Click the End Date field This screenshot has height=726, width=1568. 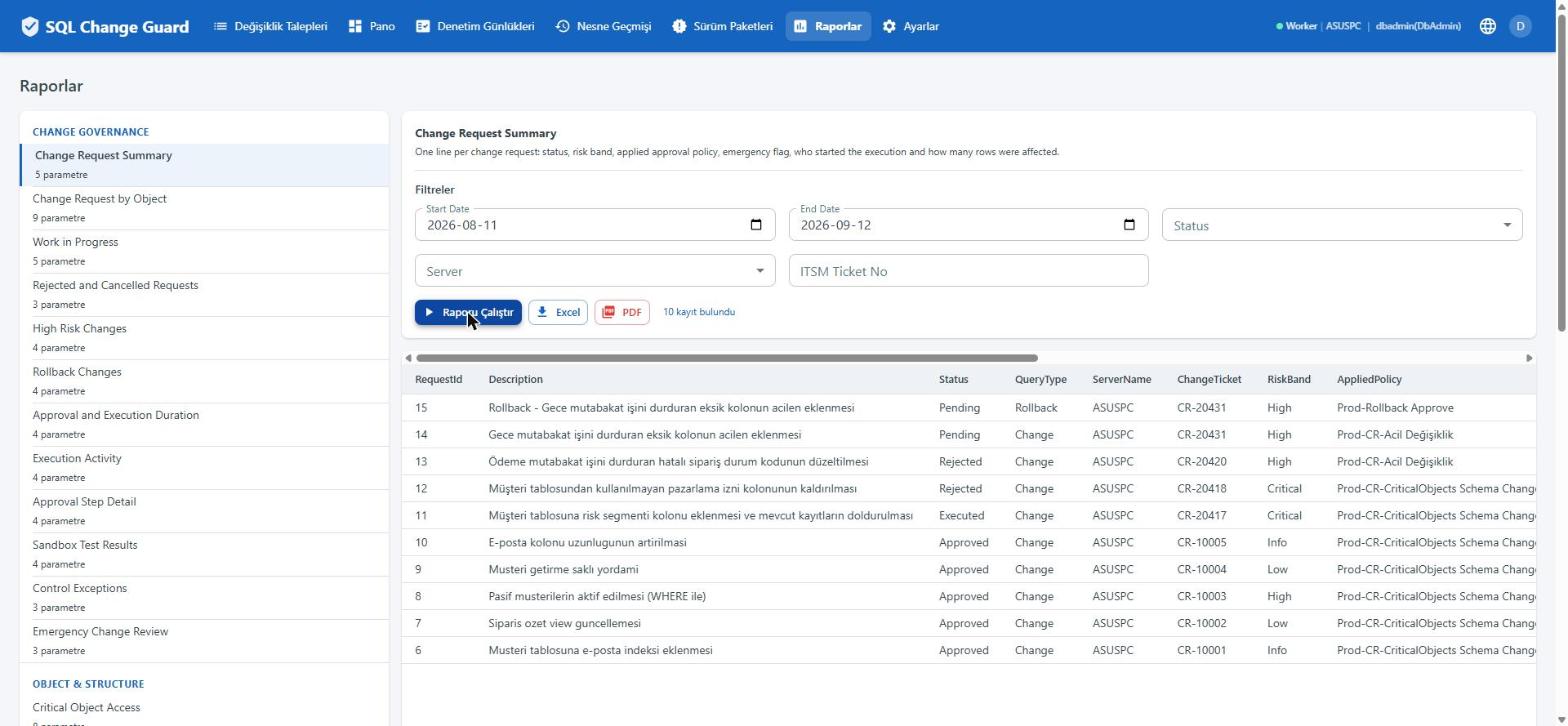pos(968,225)
